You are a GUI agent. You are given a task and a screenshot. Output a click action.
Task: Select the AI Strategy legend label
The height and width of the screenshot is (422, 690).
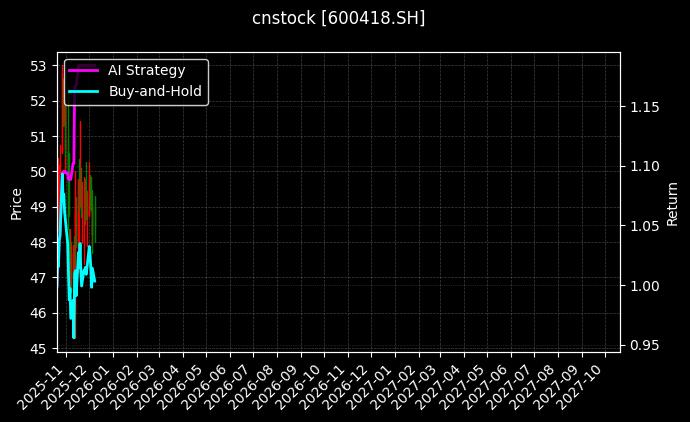146,70
